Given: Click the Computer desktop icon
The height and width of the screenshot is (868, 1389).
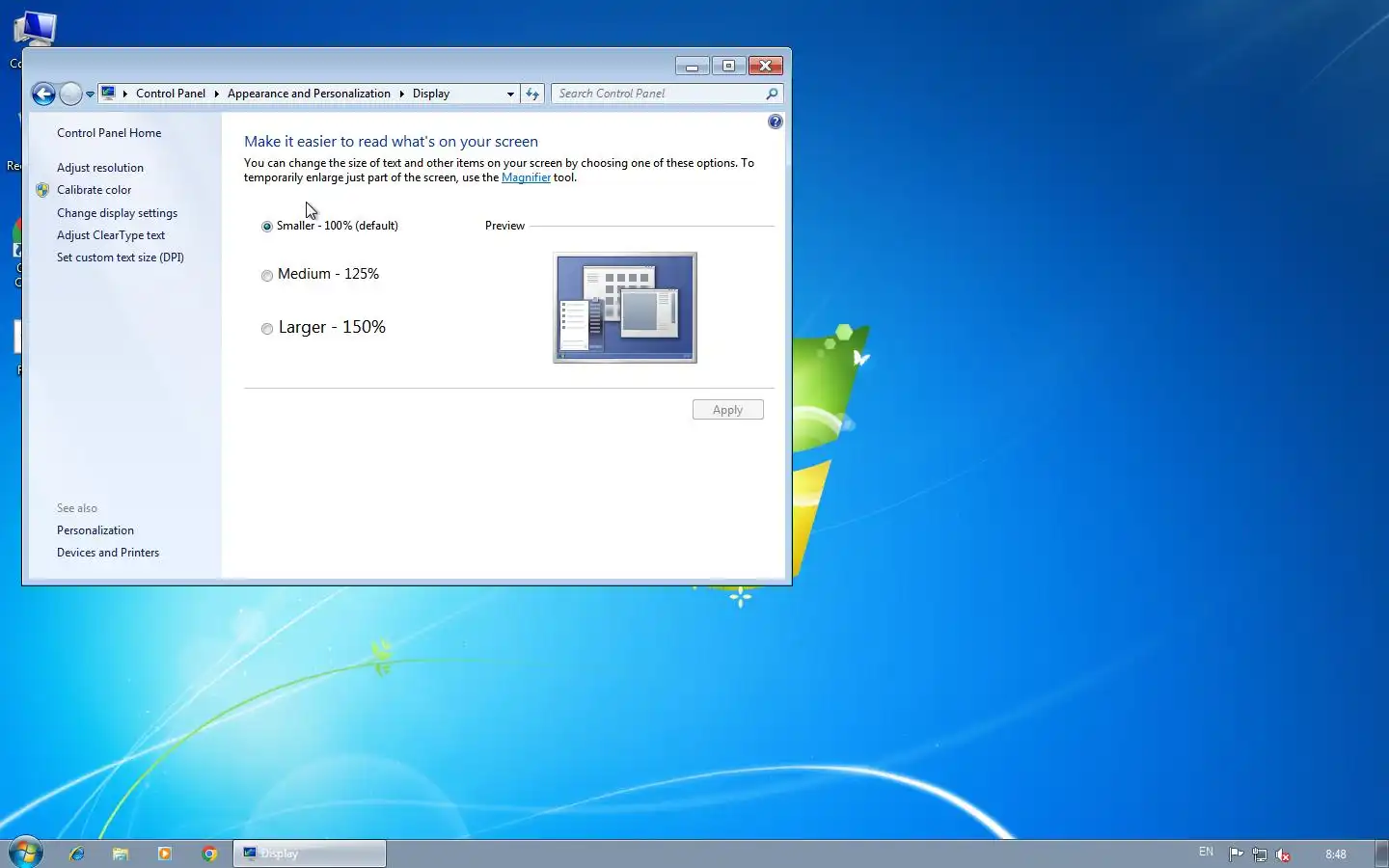Looking at the screenshot, I should 36,31.
